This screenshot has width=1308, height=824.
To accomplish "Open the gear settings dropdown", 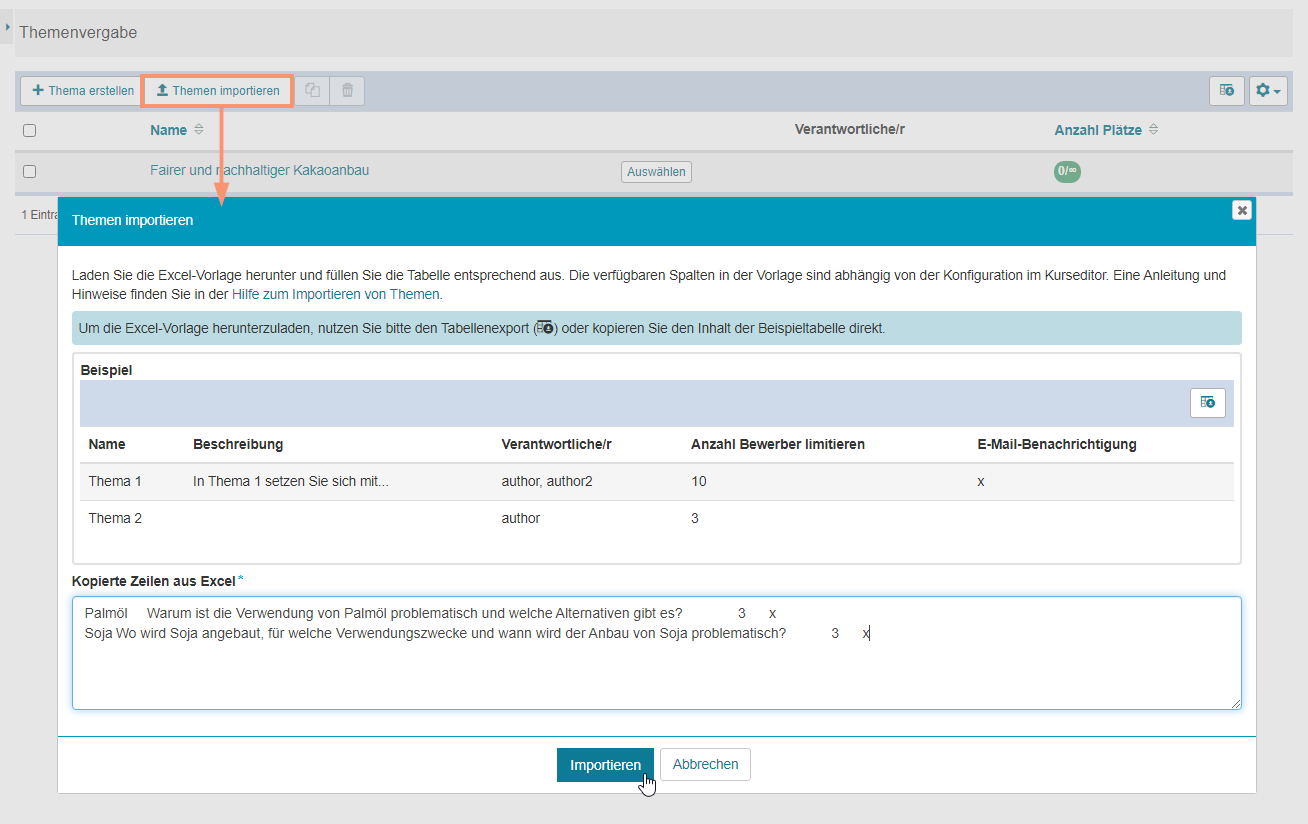I will pos(1267,91).
